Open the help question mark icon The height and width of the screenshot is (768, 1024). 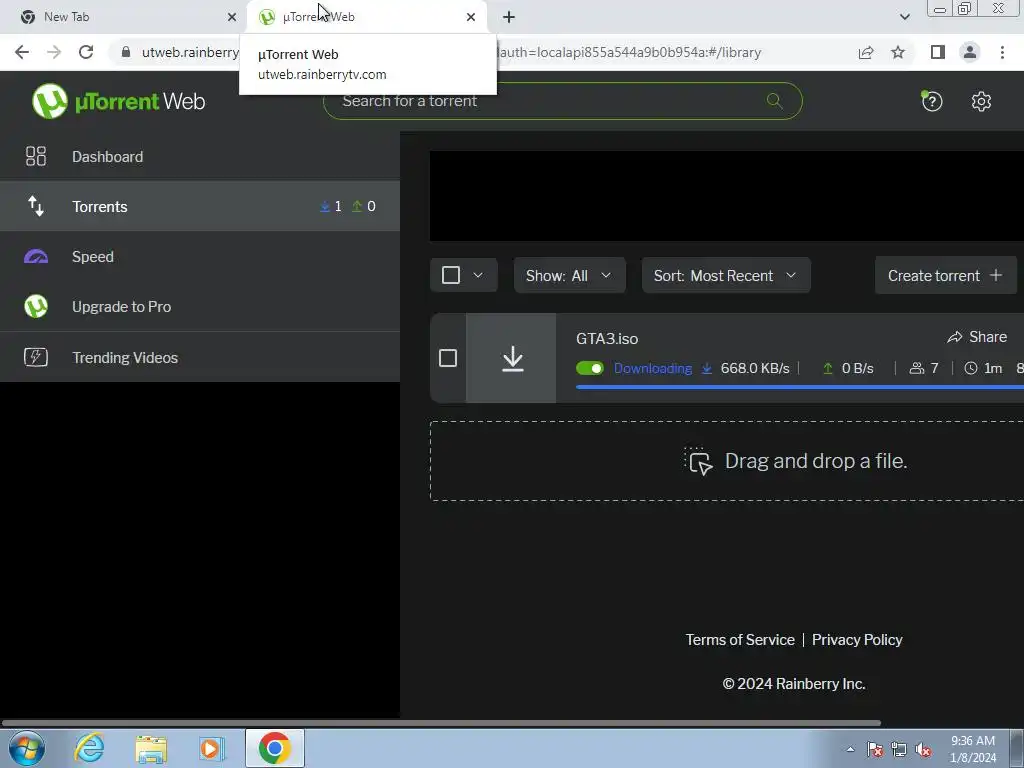click(x=932, y=101)
